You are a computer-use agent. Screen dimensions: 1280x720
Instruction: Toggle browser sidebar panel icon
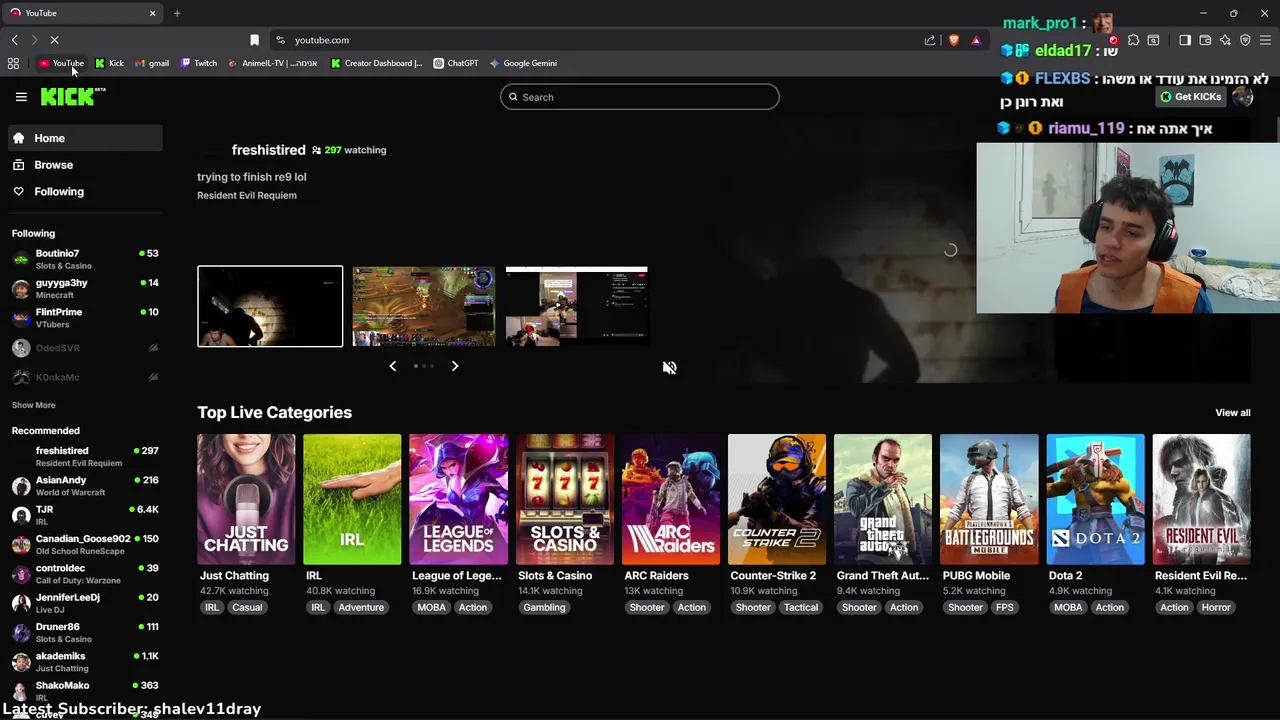tap(1185, 40)
